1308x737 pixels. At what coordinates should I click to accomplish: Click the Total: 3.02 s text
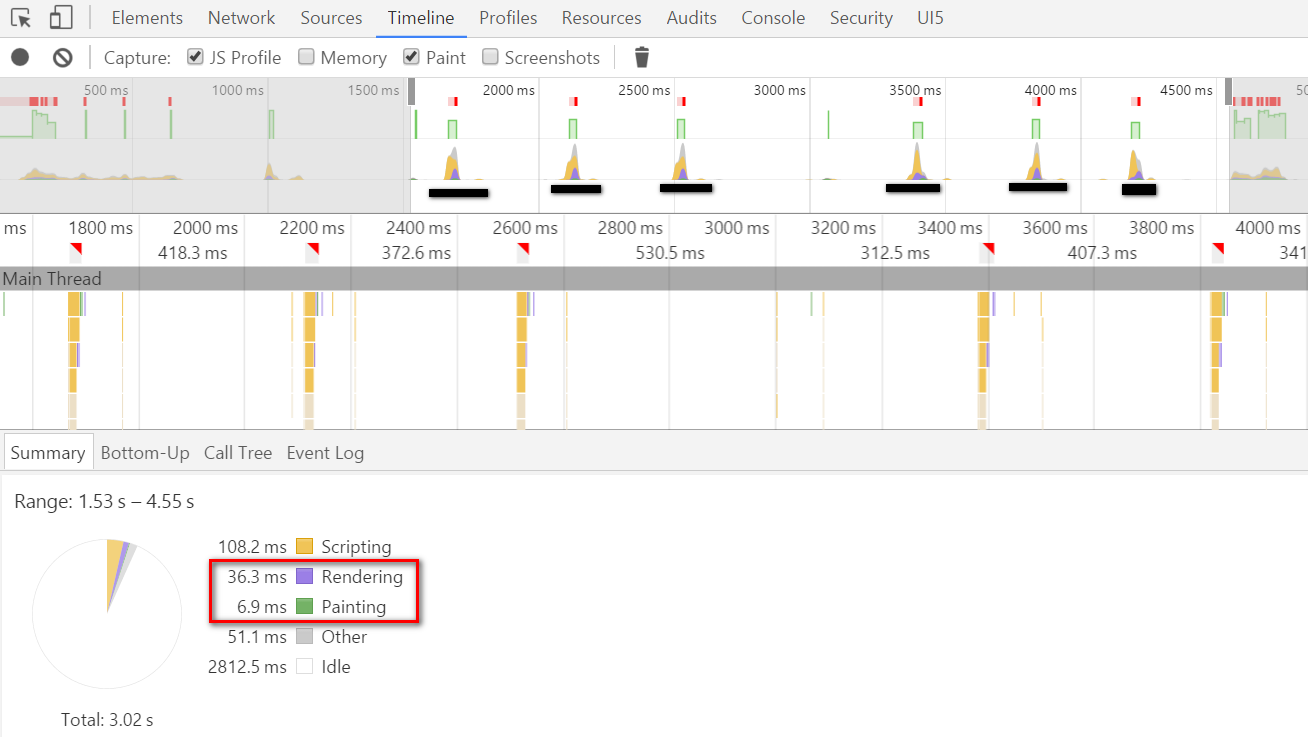click(x=107, y=719)
